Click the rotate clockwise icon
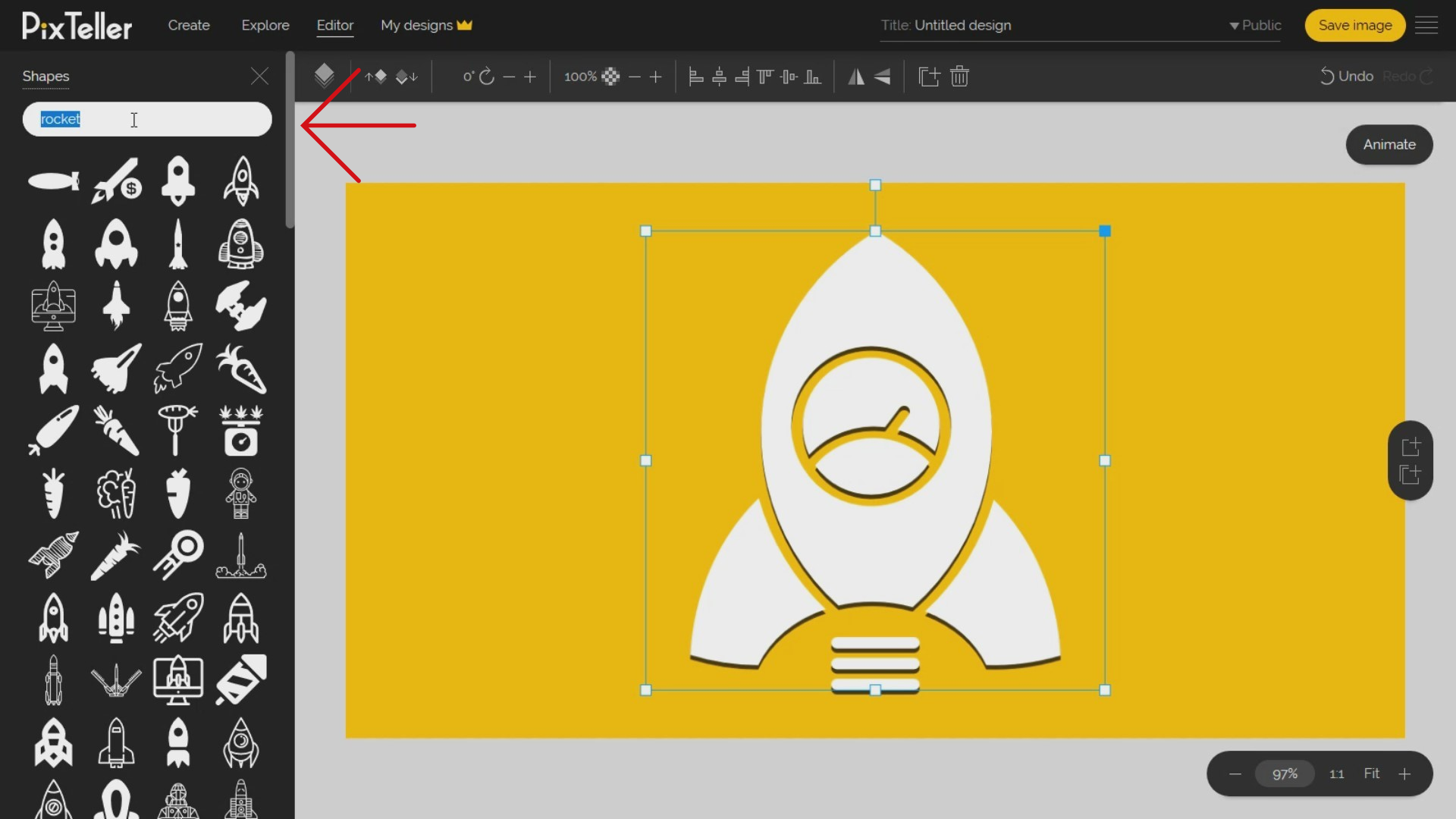Viewport: 1456px width, 819px height. tap(487, 77)
